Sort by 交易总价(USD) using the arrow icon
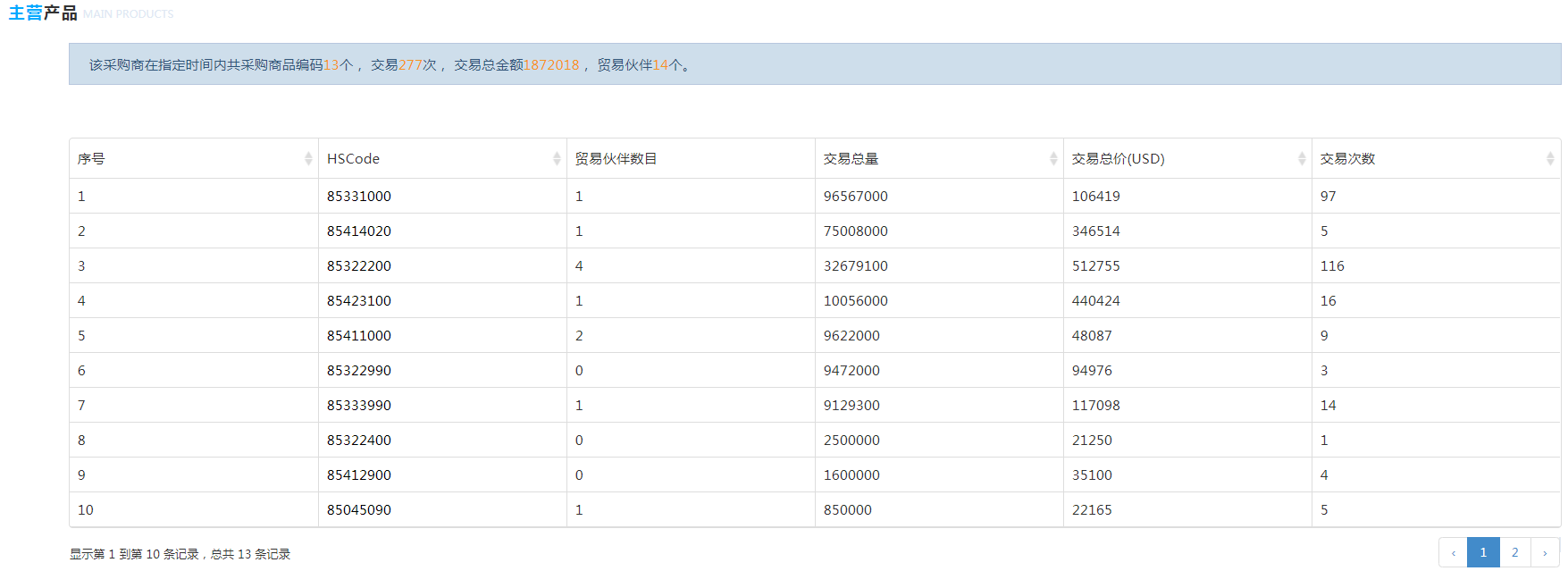 [x=1302, y=159]
